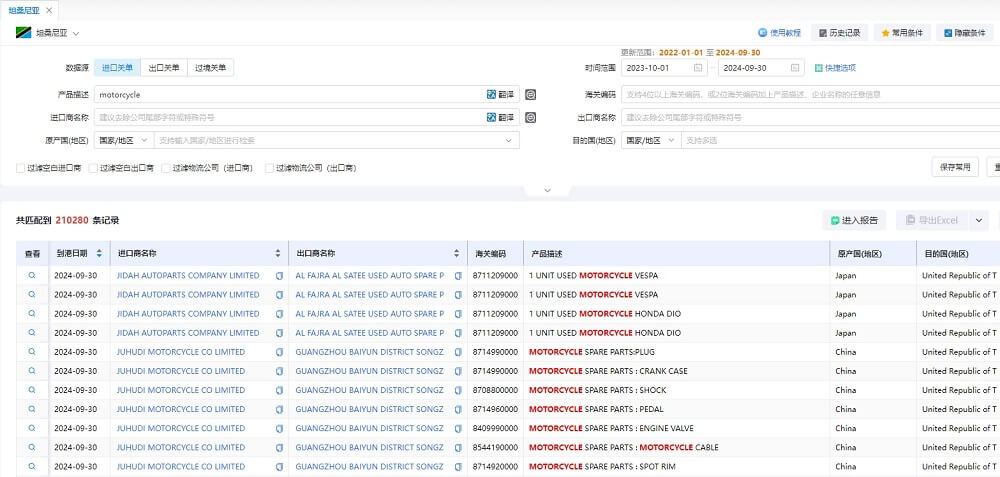This screenshot has width=1000, height=477.
Task: Open GUANGZHOU BAIYUN exporter link in SHOCK row
Action: click(369, 390)
